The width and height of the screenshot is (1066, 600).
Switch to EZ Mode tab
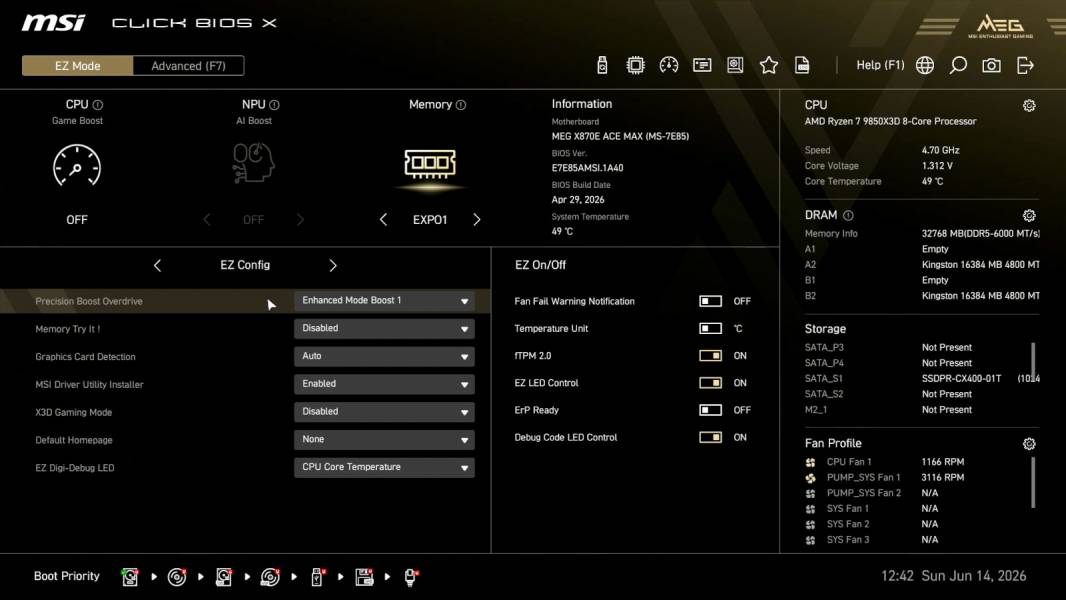click(x=78, y=66)
